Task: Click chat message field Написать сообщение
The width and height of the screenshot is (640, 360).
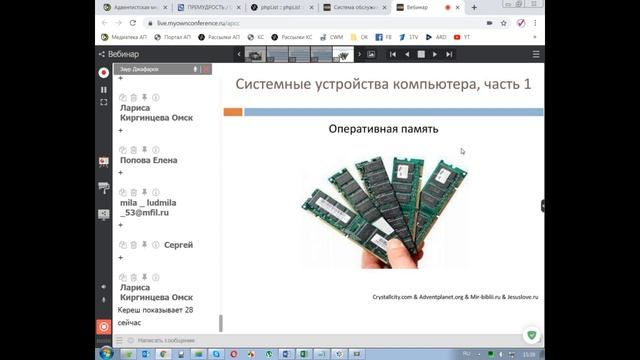Action: pyautogui.click(x=166, y=340)
